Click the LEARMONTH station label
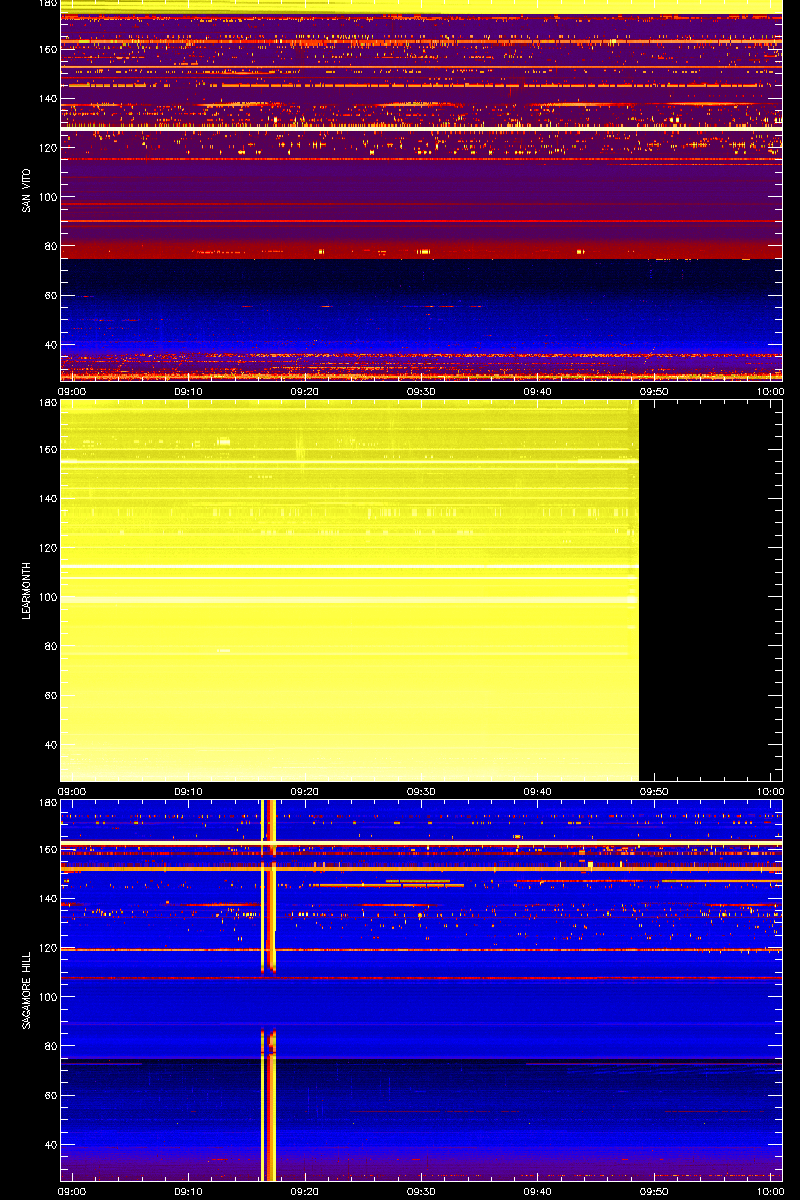The image size is (800, 1200). coord(25,591)
